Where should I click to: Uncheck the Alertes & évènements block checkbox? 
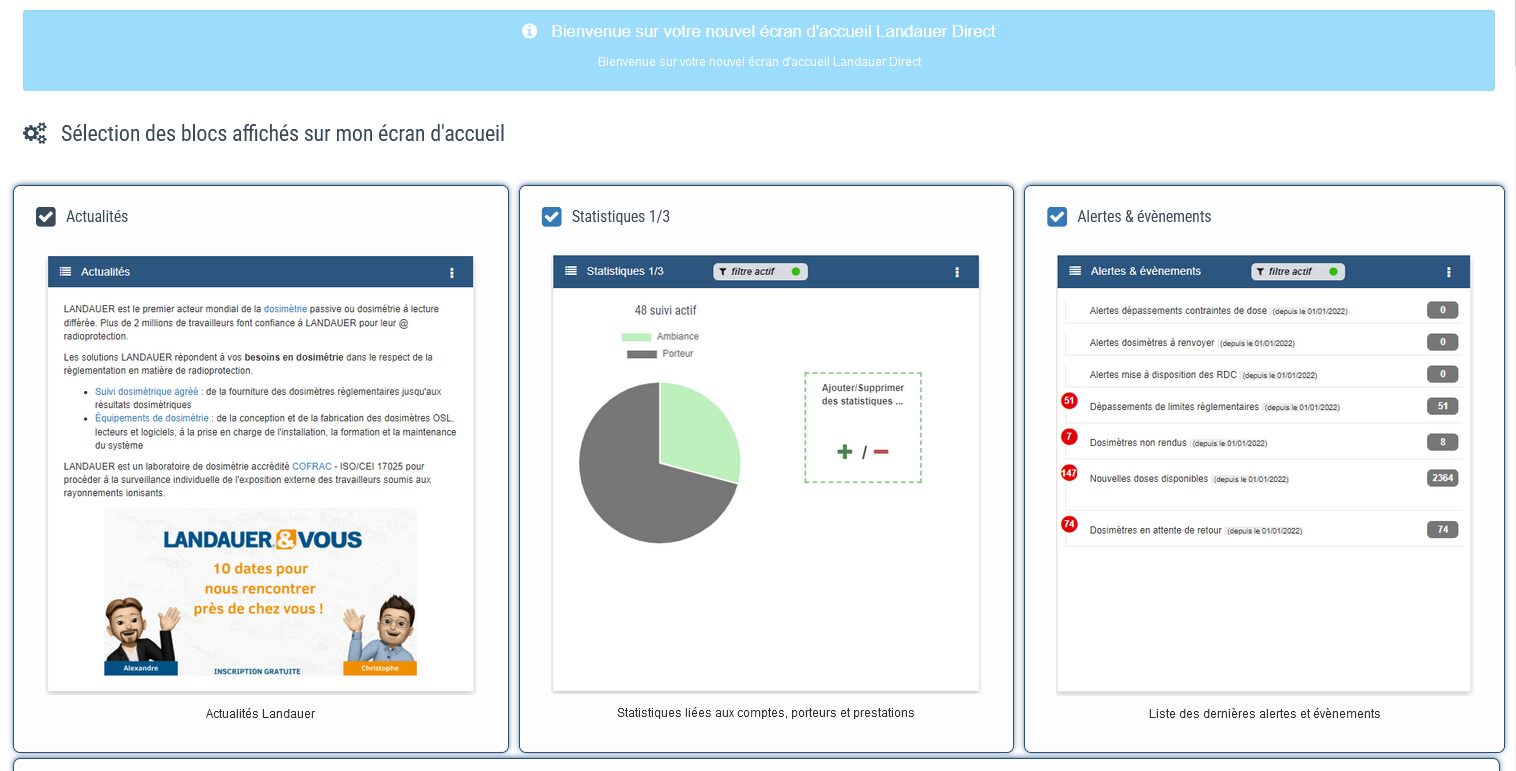tap(1057, 217)
